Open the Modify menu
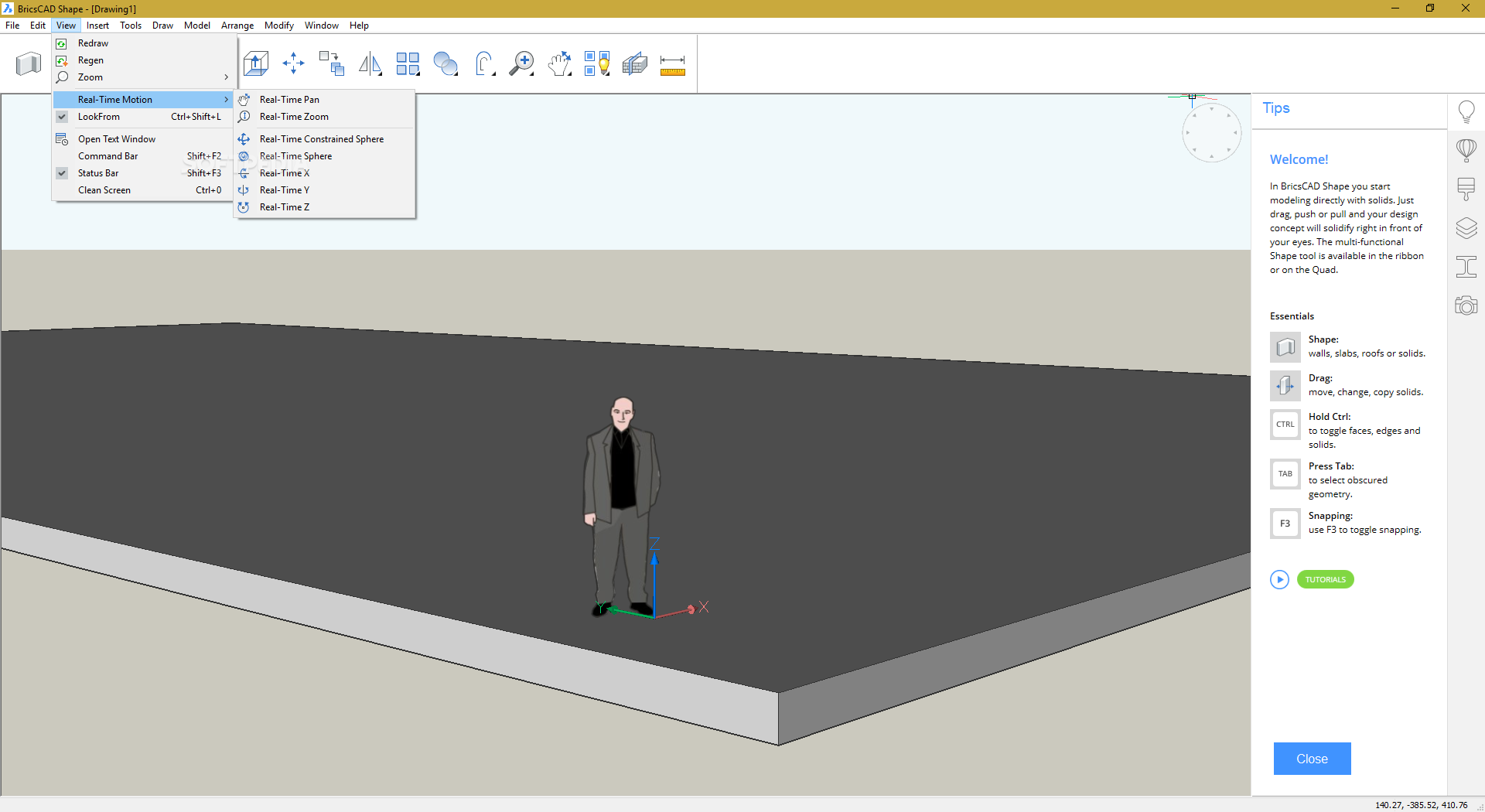Screen dimensions: 1485x812 point(279,26)
